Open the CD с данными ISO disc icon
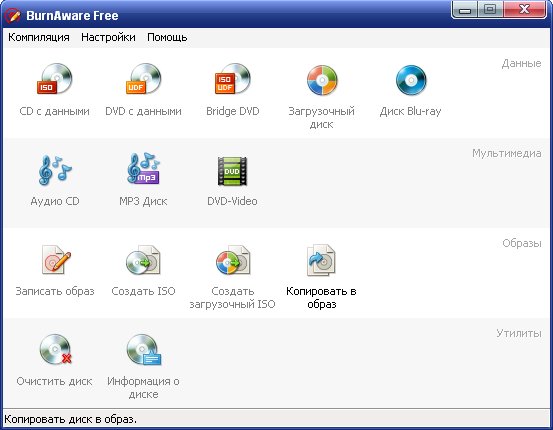Viewport: 553px width, 430px height. [55, 79]
